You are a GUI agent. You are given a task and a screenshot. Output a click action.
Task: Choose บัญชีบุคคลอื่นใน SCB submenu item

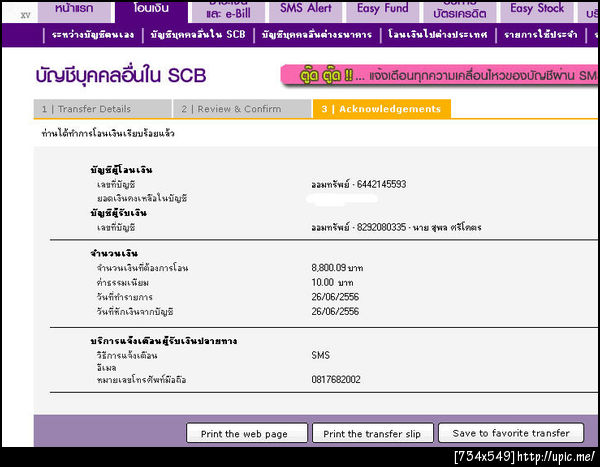click(x=198, y=35)
